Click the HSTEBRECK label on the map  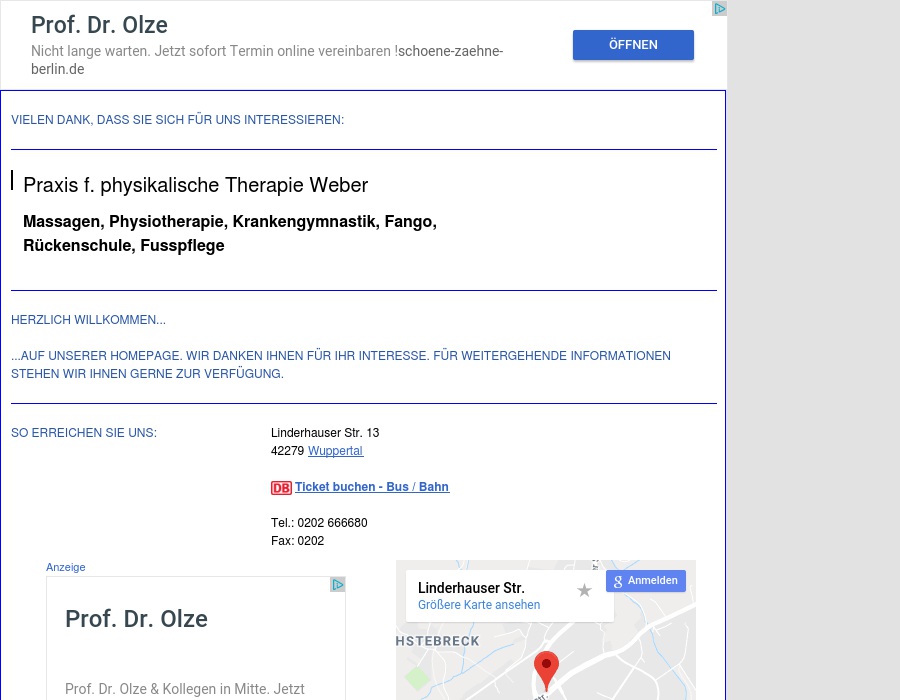coord(437,641)
